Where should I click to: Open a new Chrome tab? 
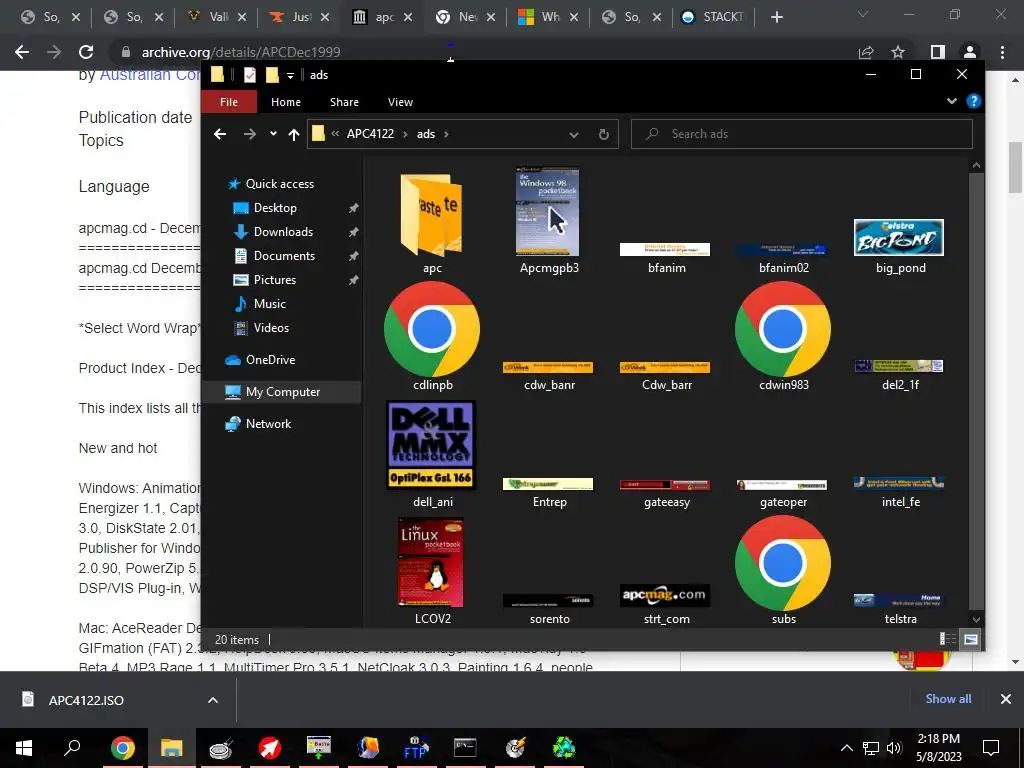coord(776,17)
